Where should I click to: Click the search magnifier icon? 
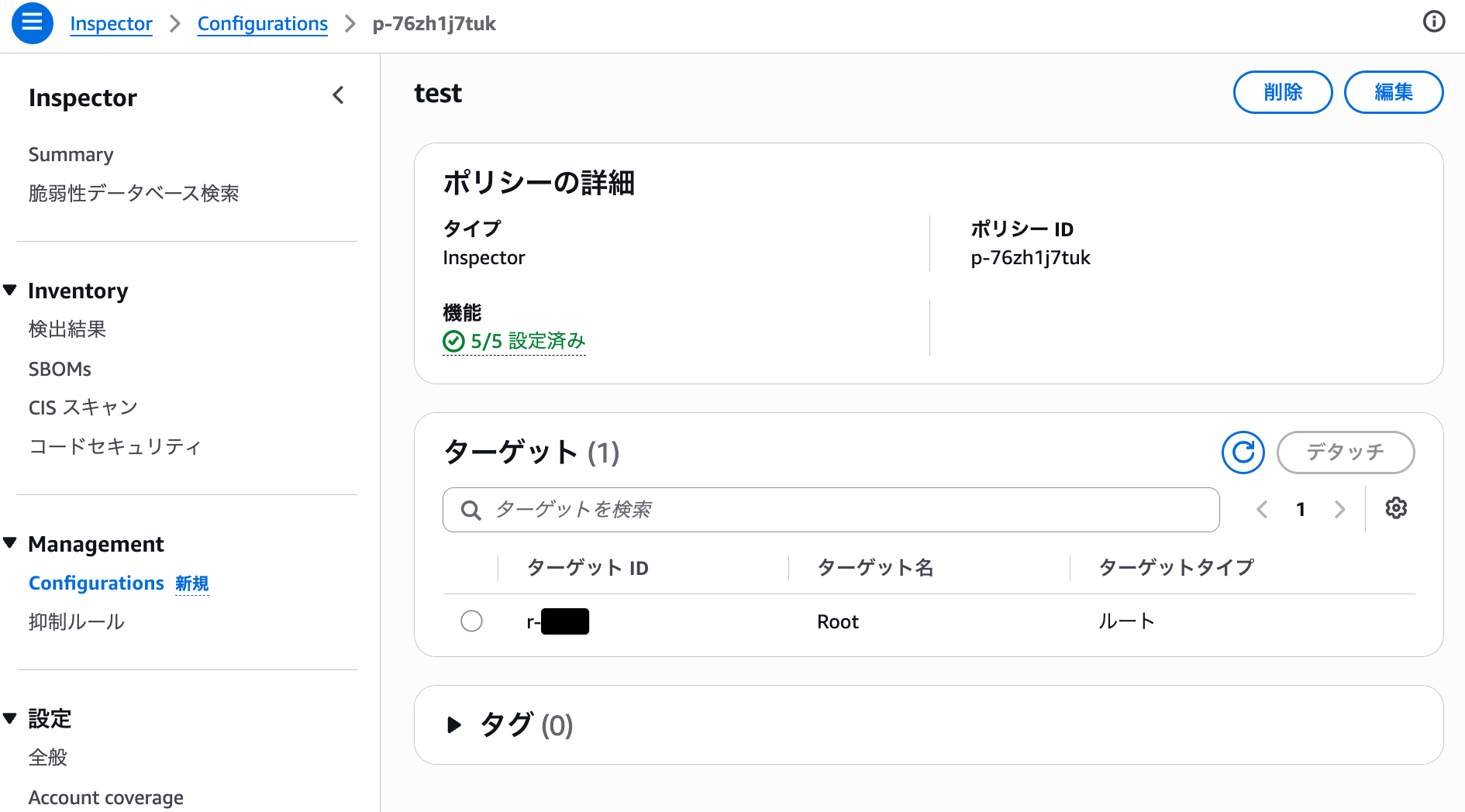click(471, 510)
